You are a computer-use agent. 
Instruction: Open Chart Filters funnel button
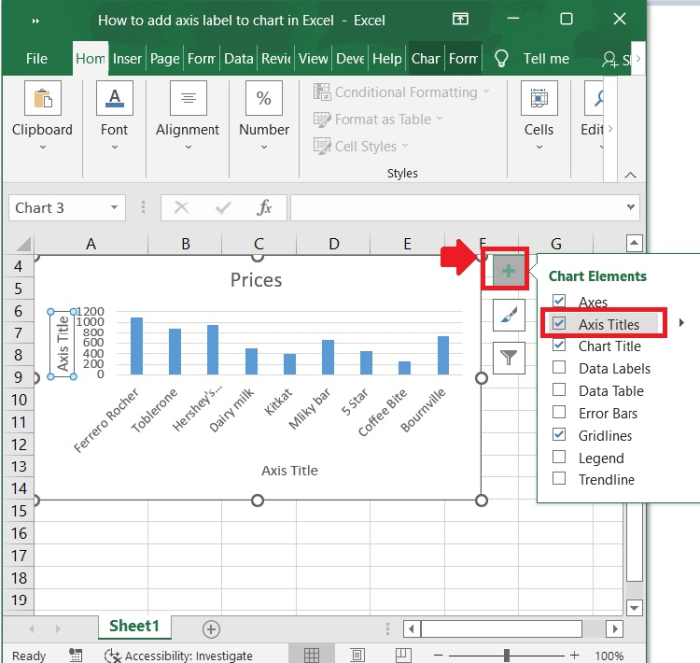[509, 356]
